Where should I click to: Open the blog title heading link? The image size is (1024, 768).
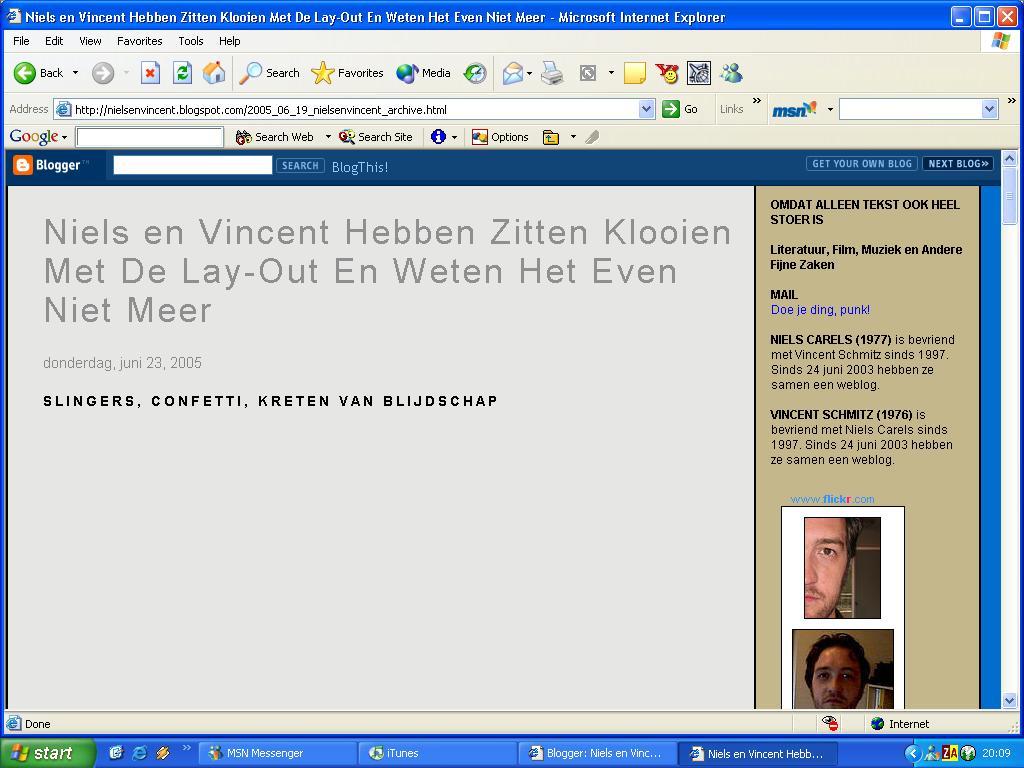pyautogui.click(x=387, y=270)
